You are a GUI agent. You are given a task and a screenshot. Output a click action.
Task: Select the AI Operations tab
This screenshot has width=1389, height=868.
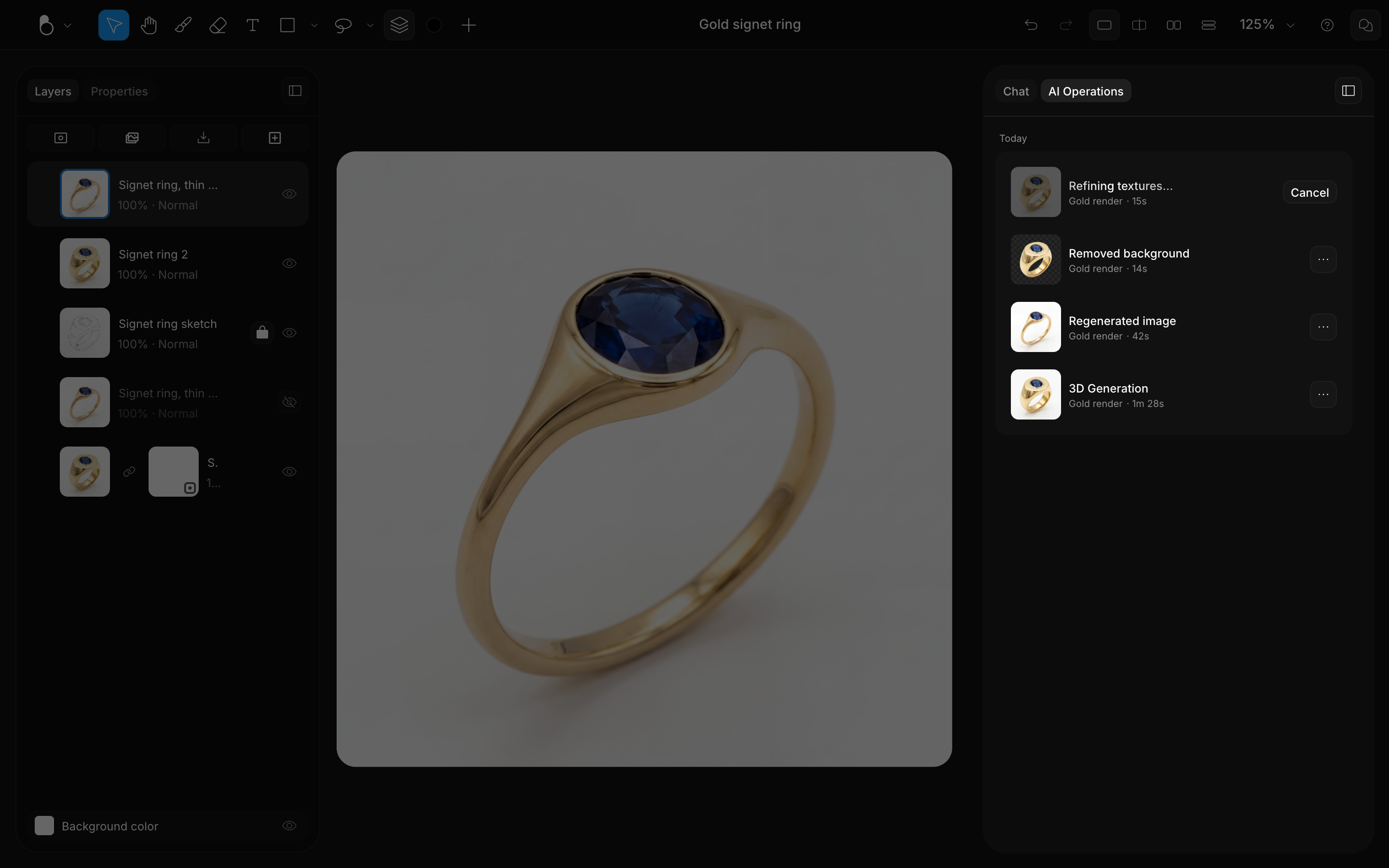tap(1085, 91)
